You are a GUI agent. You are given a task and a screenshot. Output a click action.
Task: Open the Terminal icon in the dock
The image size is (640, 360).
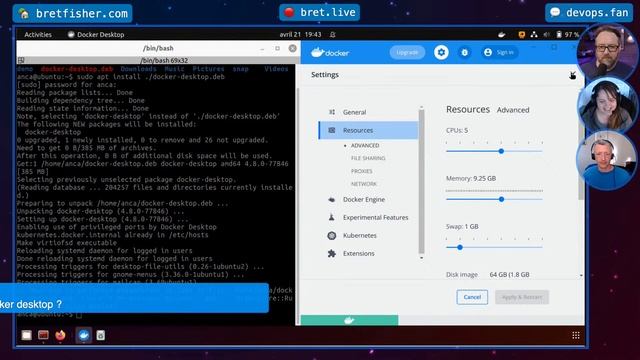pos(43,335)
